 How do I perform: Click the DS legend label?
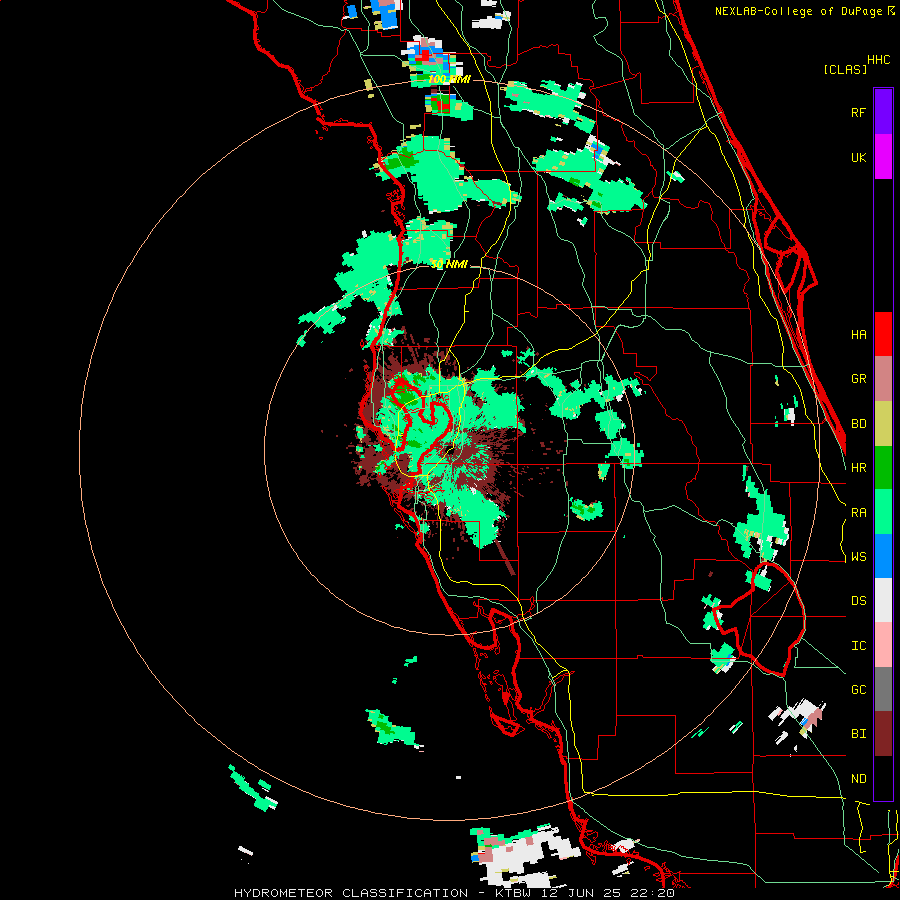pos(859,601)
